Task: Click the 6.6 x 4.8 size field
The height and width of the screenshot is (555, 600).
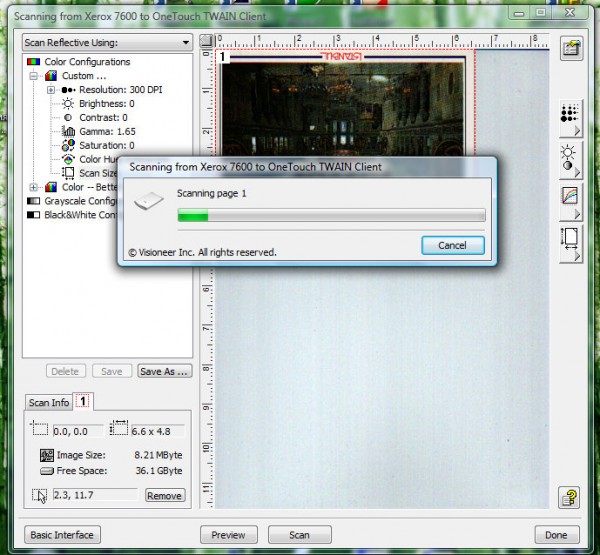Action: 158,431
